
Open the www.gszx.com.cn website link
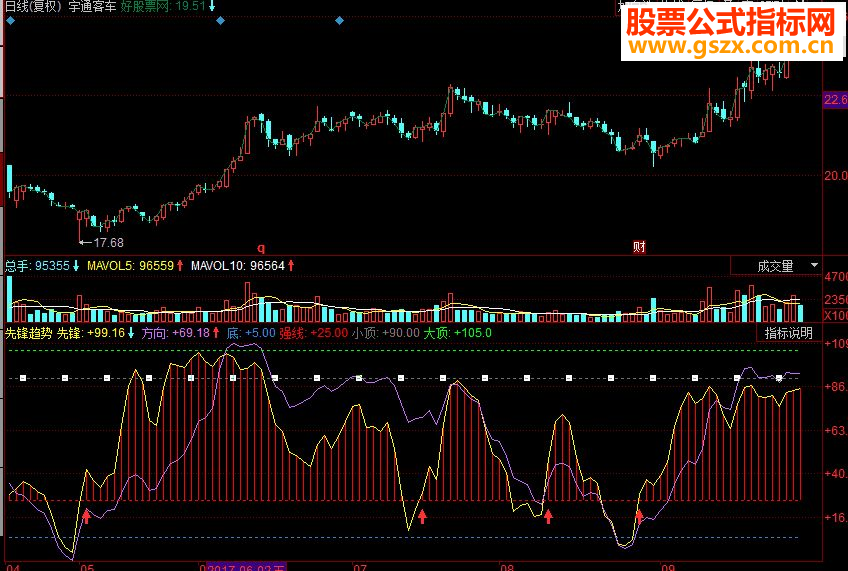(x=732, y=46)
